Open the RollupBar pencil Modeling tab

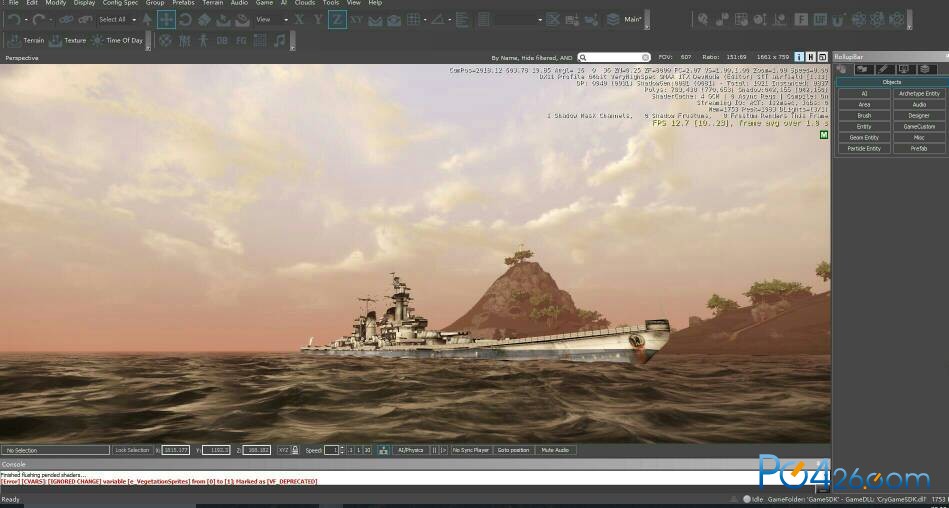pyautogui.click(x=883, y=70)
